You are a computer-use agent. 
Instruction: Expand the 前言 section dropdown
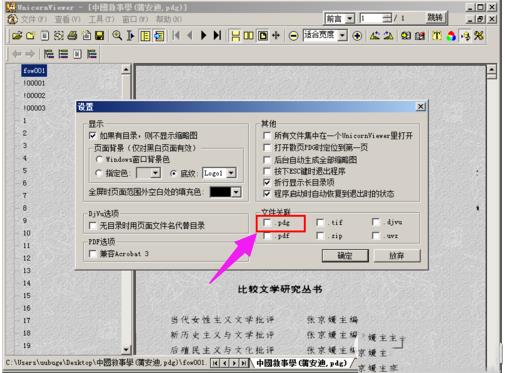click(349, 19)
